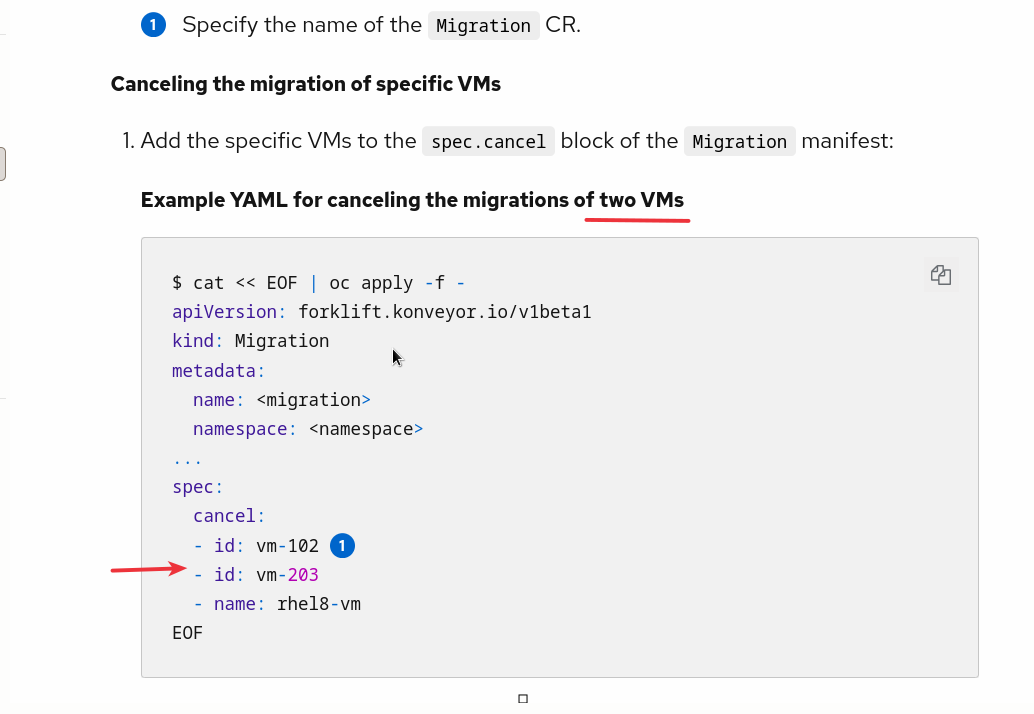Click the closing "EOF" line in the code
The width and height of the screenshot is (1034, 714).
[188, 633]
